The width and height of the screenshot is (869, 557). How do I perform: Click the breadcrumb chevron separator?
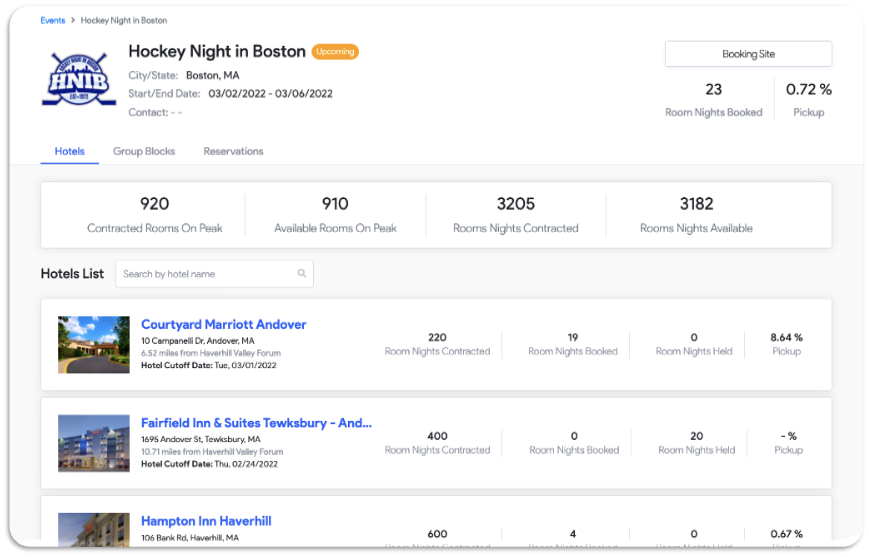tap(73, 21)
